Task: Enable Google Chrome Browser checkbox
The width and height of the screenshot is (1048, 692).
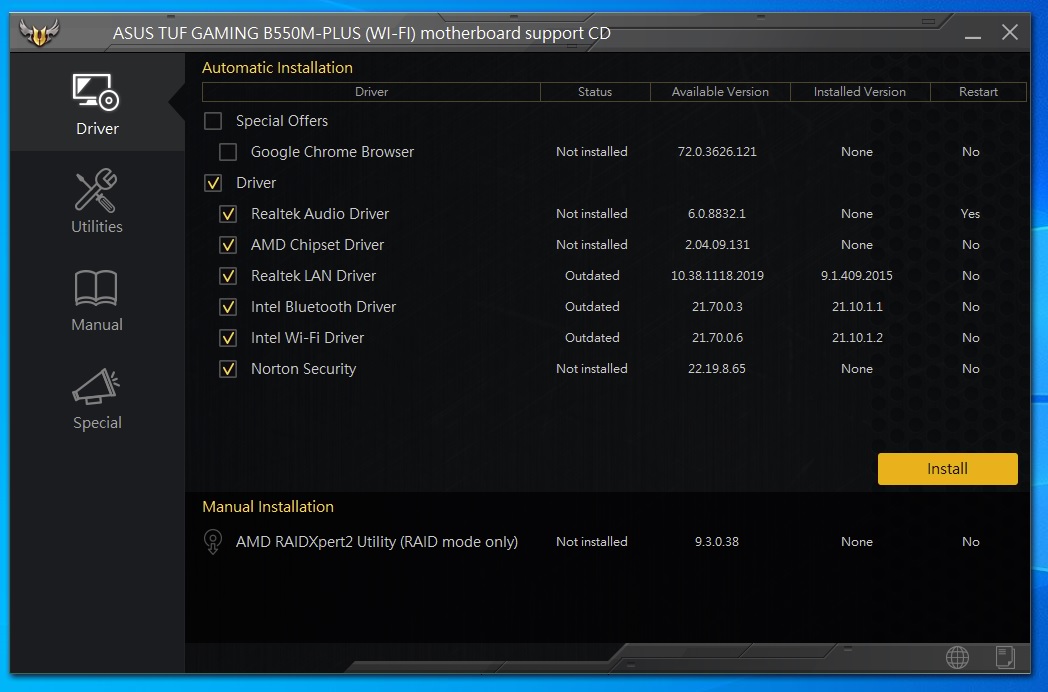Action: 228,152
